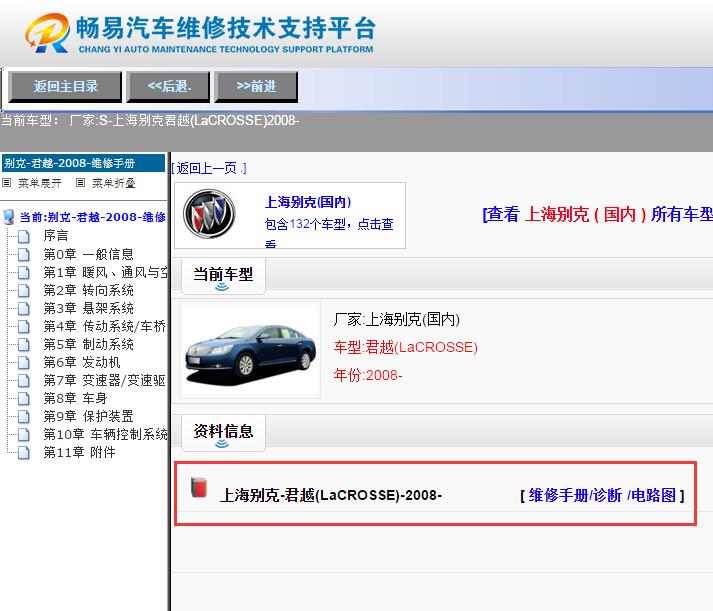Open 上海别克-君越(LaCROSSE)-2008- entry
This screenshot has height=611, width=713.
tap(331, 495)
